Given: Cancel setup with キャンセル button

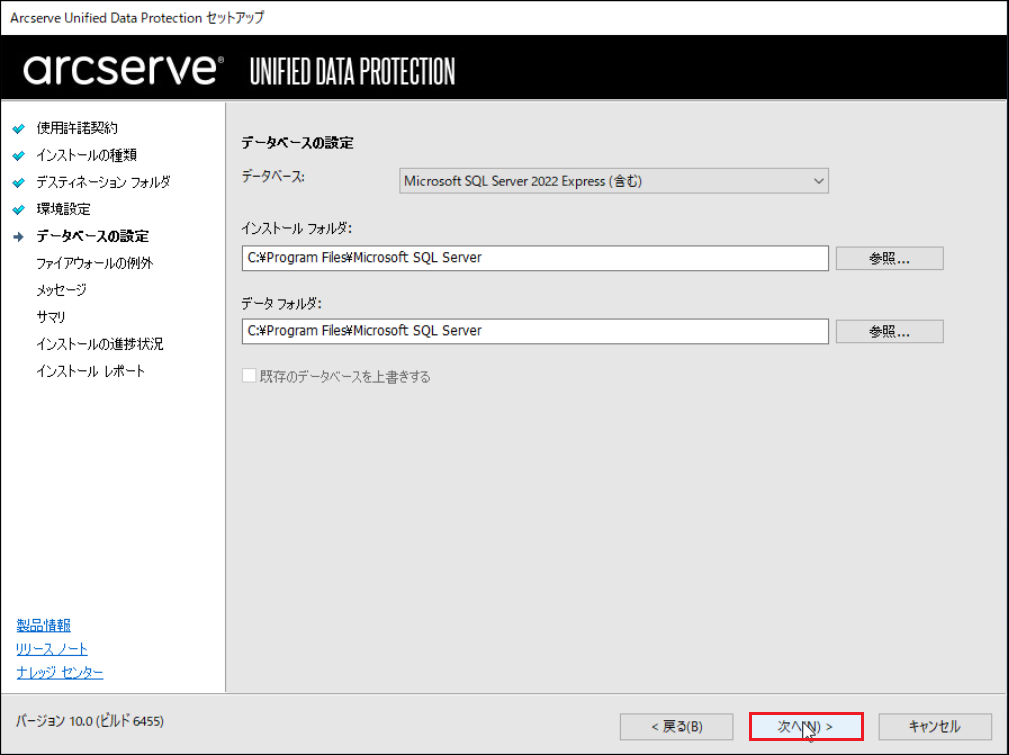Looking at the screenshot, I should [x=934, y=727].
